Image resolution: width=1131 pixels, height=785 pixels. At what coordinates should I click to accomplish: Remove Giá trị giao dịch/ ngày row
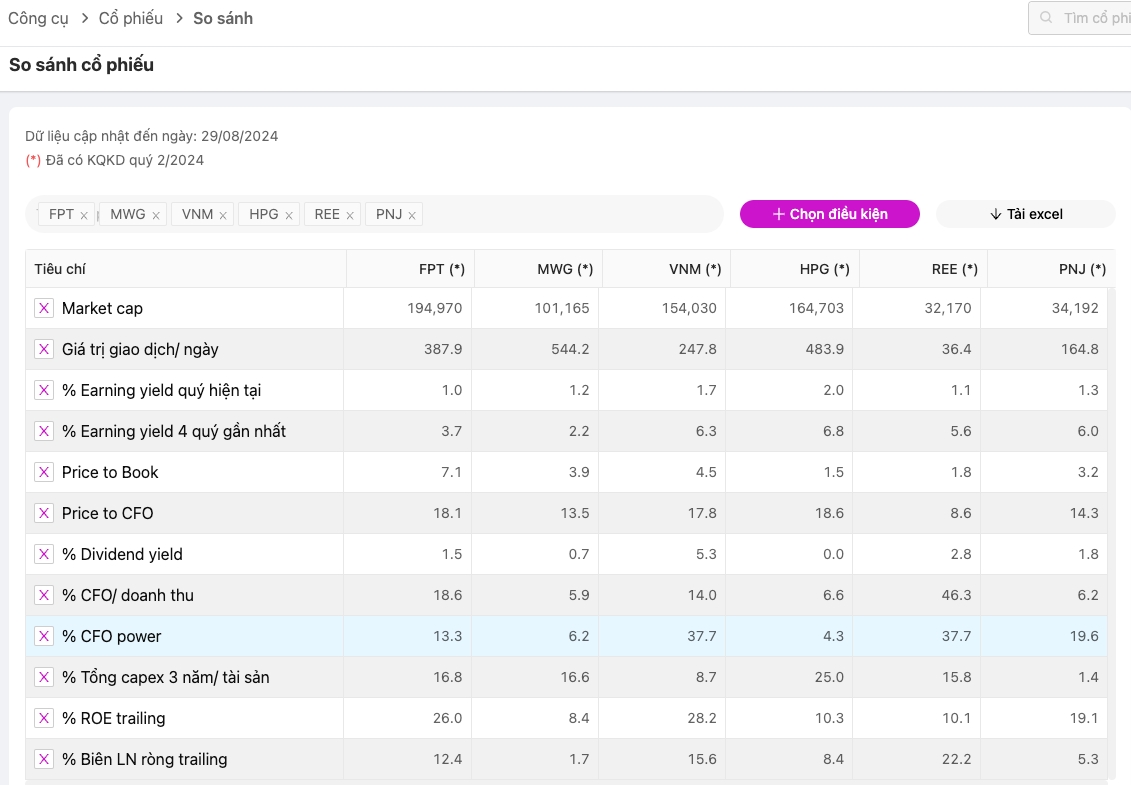(x=44, y=349)
